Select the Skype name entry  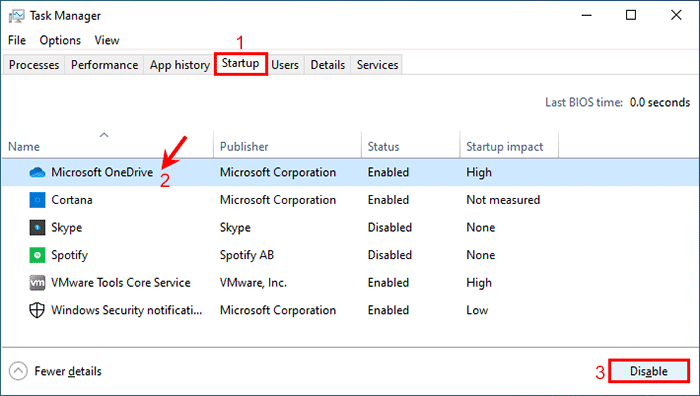[x=67, y=228]
